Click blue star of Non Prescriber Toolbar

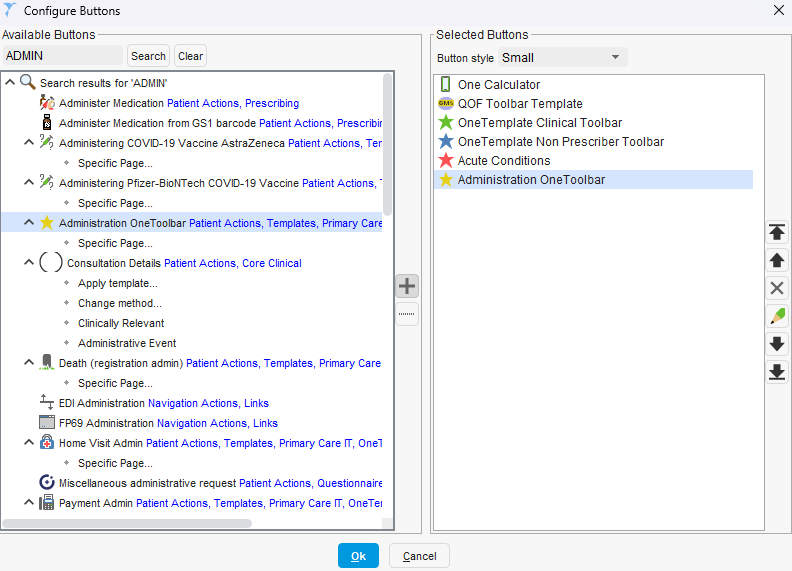pos(446,141)
